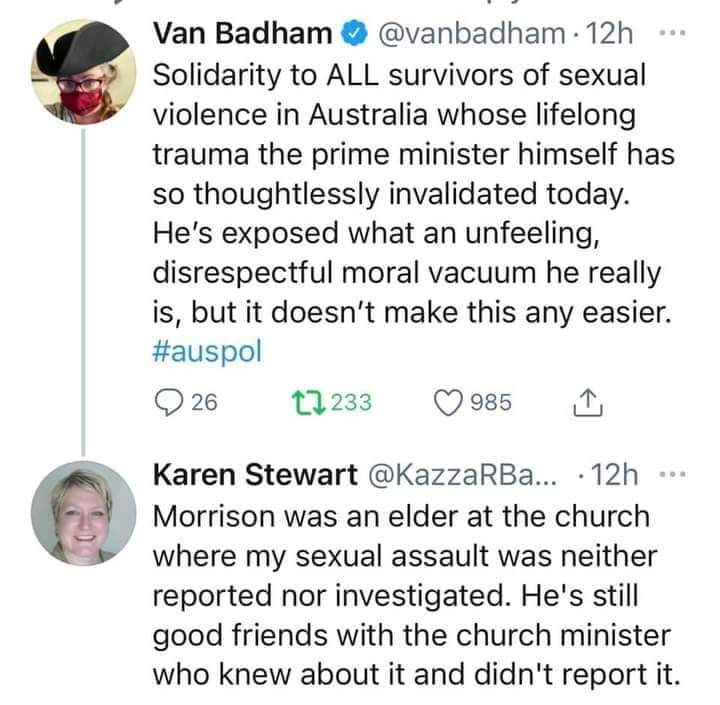The image size is (720, 705).
Task: Click the reply speech bubble icon
Action: [168, 402]
